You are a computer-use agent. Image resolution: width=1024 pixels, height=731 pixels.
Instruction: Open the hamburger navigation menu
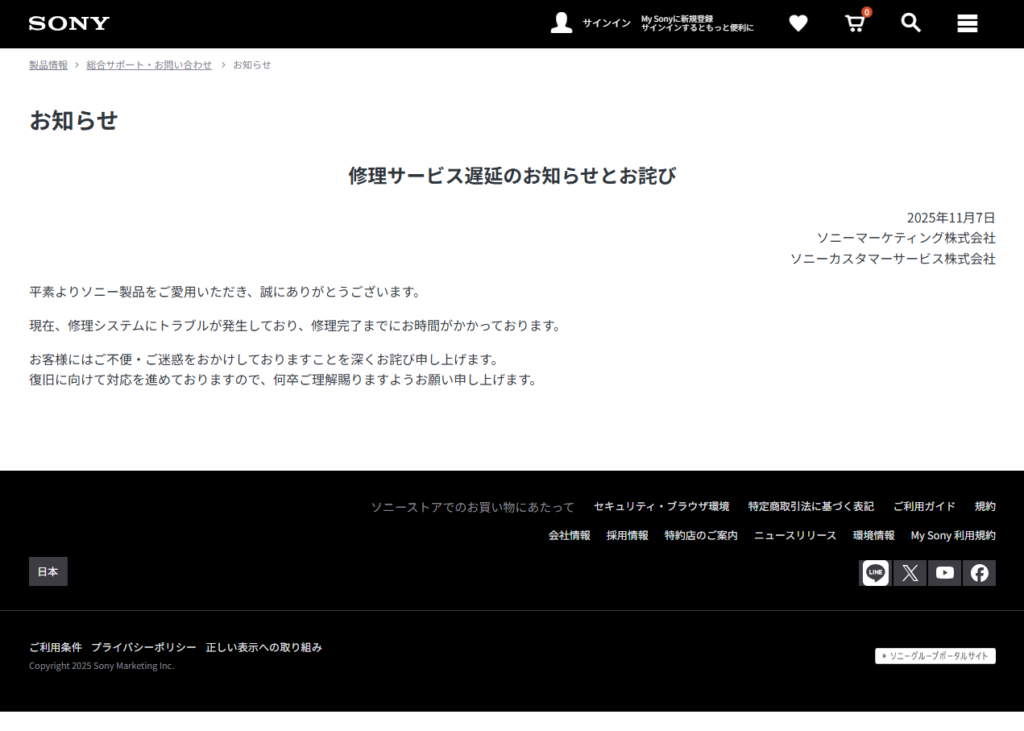point(966,22)
